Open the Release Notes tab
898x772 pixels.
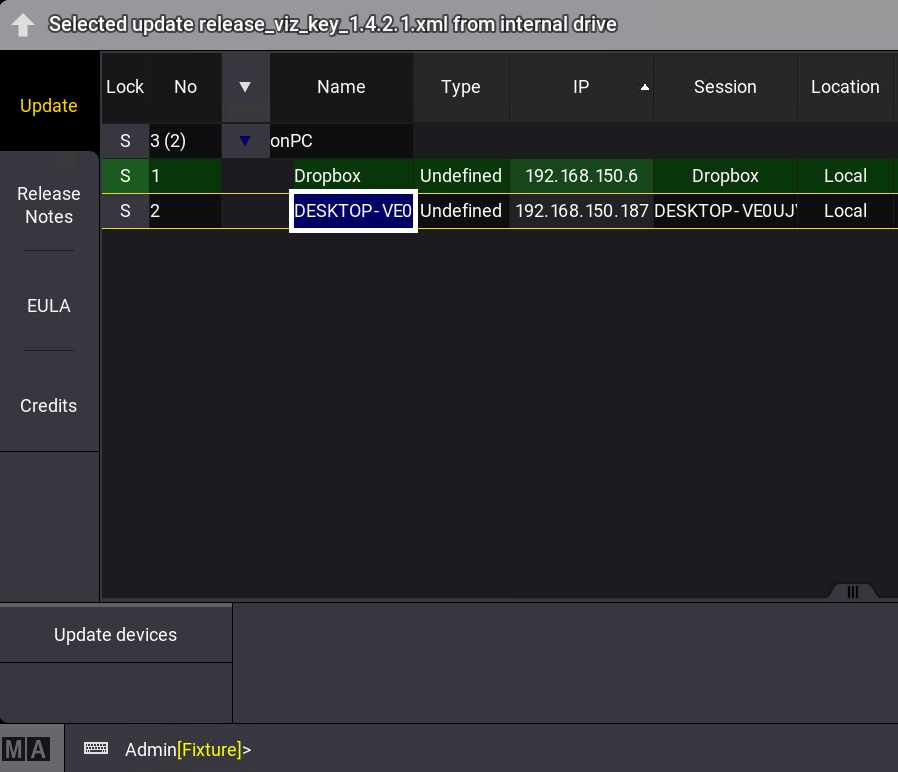(49, 205)
